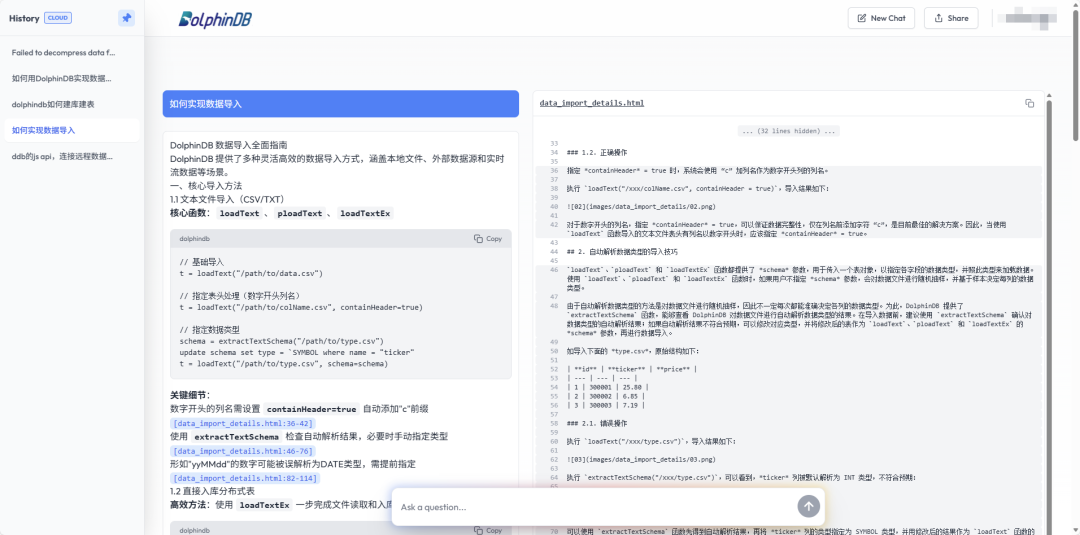Click the 'loadTextEx' core function tag

[x=365, y=213]
